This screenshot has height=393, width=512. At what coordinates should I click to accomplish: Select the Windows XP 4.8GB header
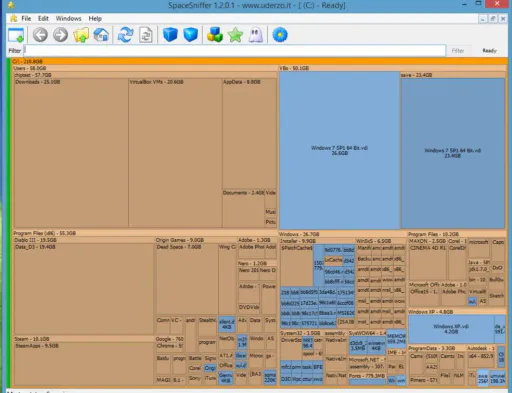(x=457, y=312)
